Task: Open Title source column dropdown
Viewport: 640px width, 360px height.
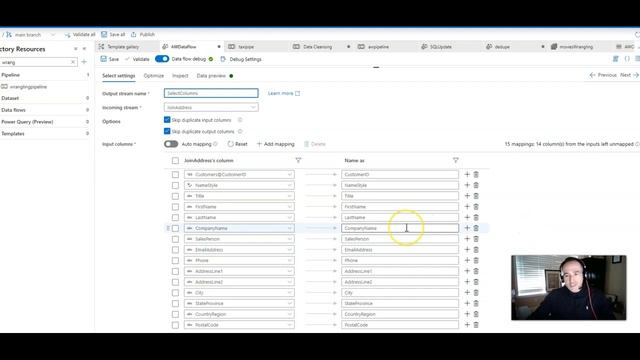Action: point(239,196)
